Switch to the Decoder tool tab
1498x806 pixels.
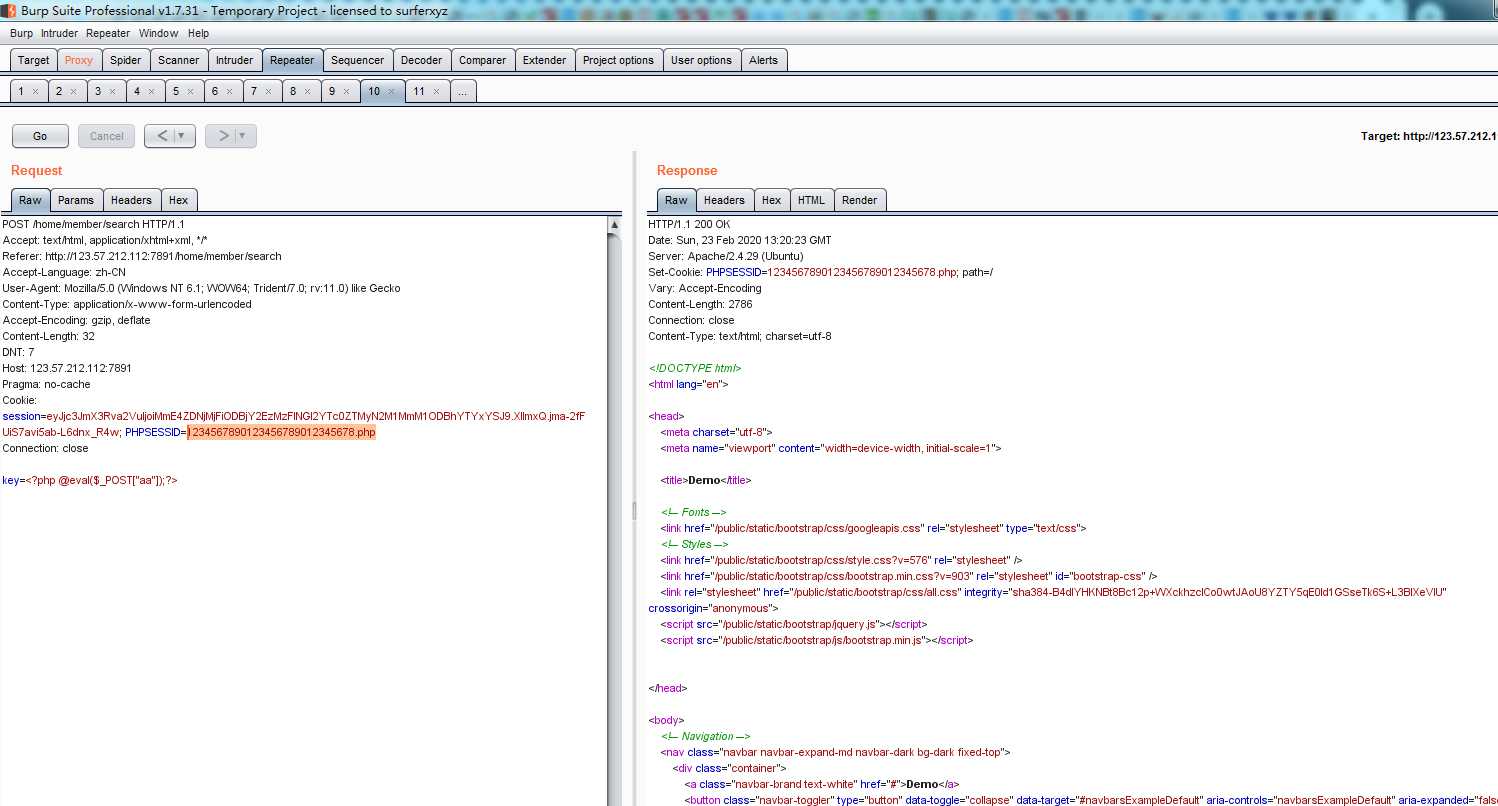pos(421,60)
